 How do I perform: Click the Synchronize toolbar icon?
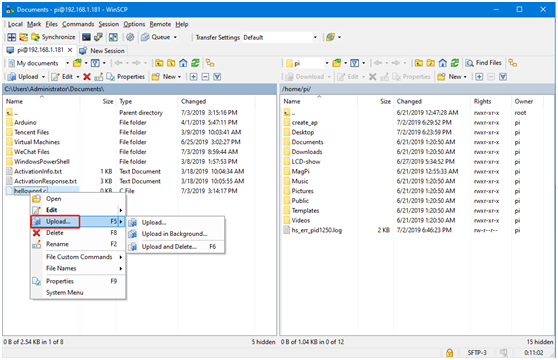pyautogui.click(x=53, y=37)
